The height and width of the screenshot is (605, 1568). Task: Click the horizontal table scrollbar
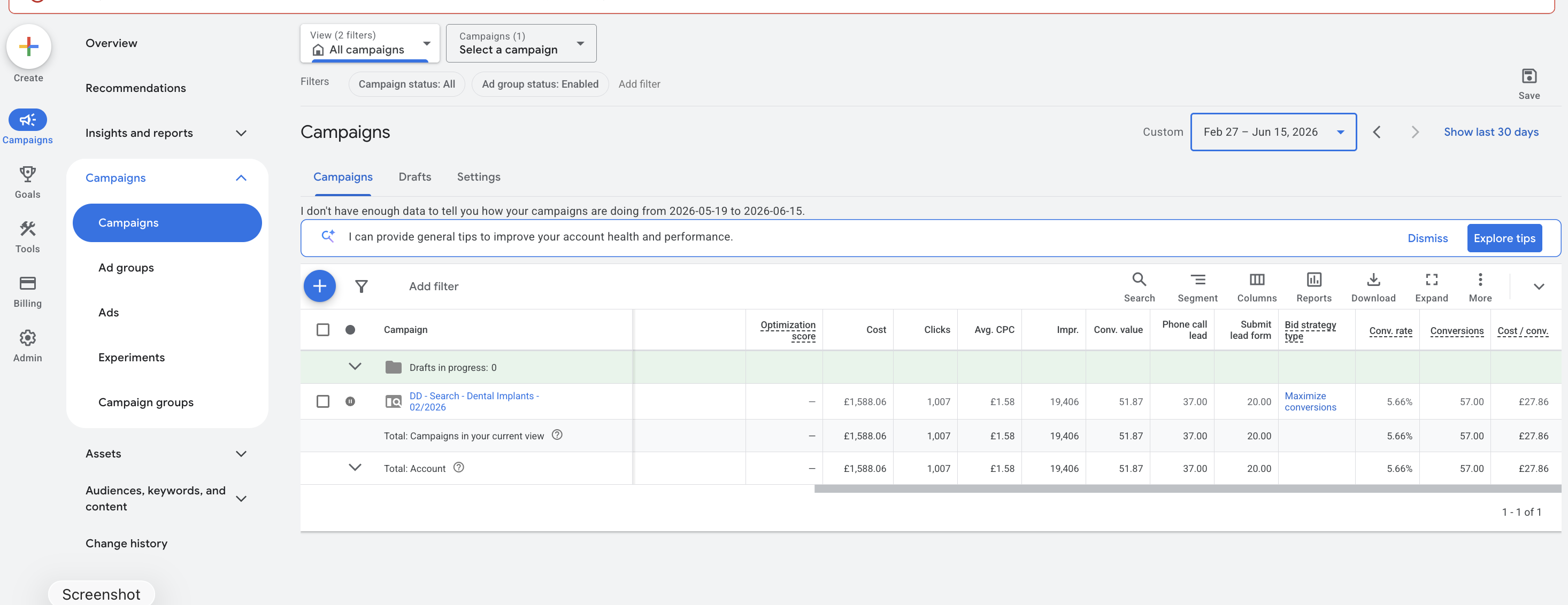coord(1187,488)
